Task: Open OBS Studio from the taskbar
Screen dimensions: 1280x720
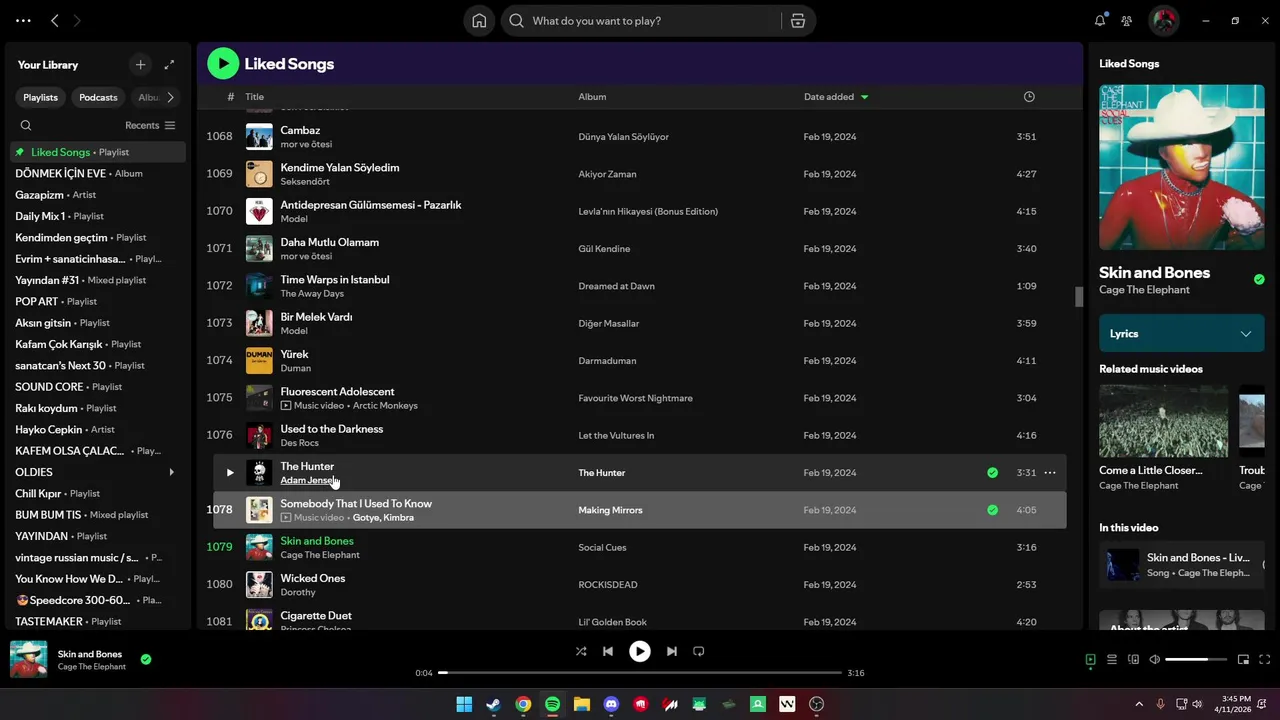Action: click(817, 704)
